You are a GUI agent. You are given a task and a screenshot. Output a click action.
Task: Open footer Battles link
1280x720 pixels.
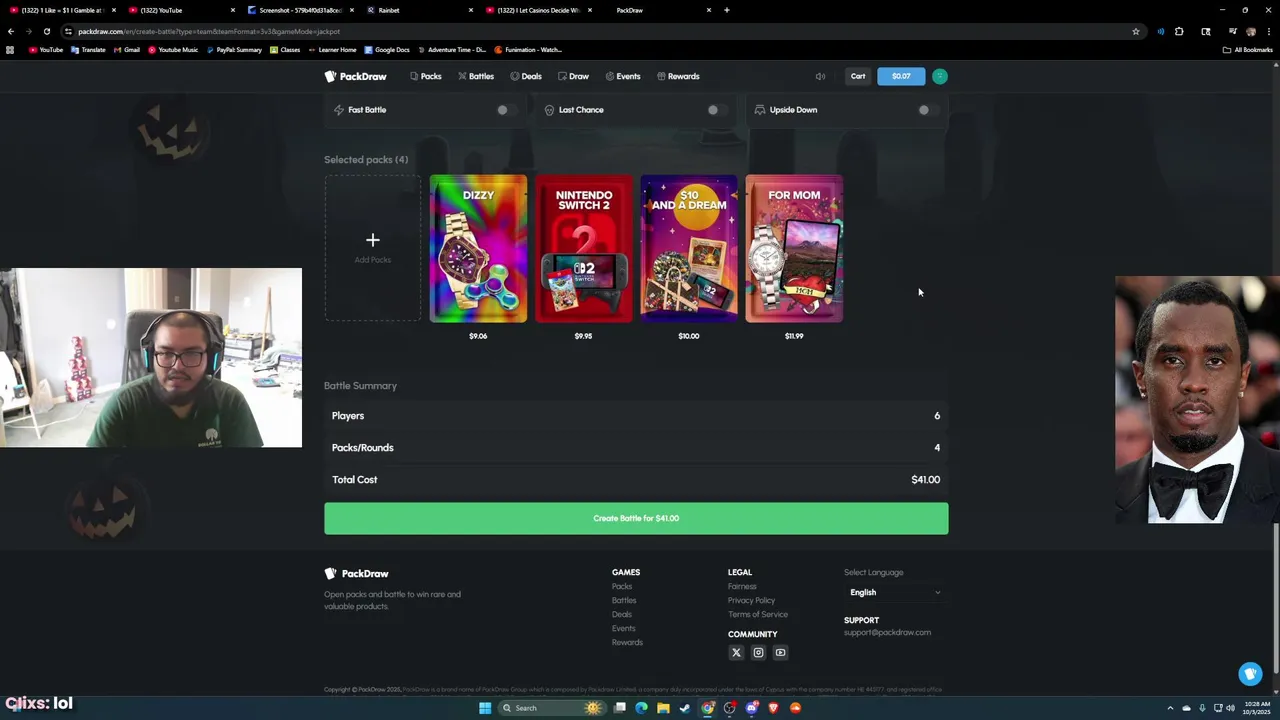coord(624,600)
